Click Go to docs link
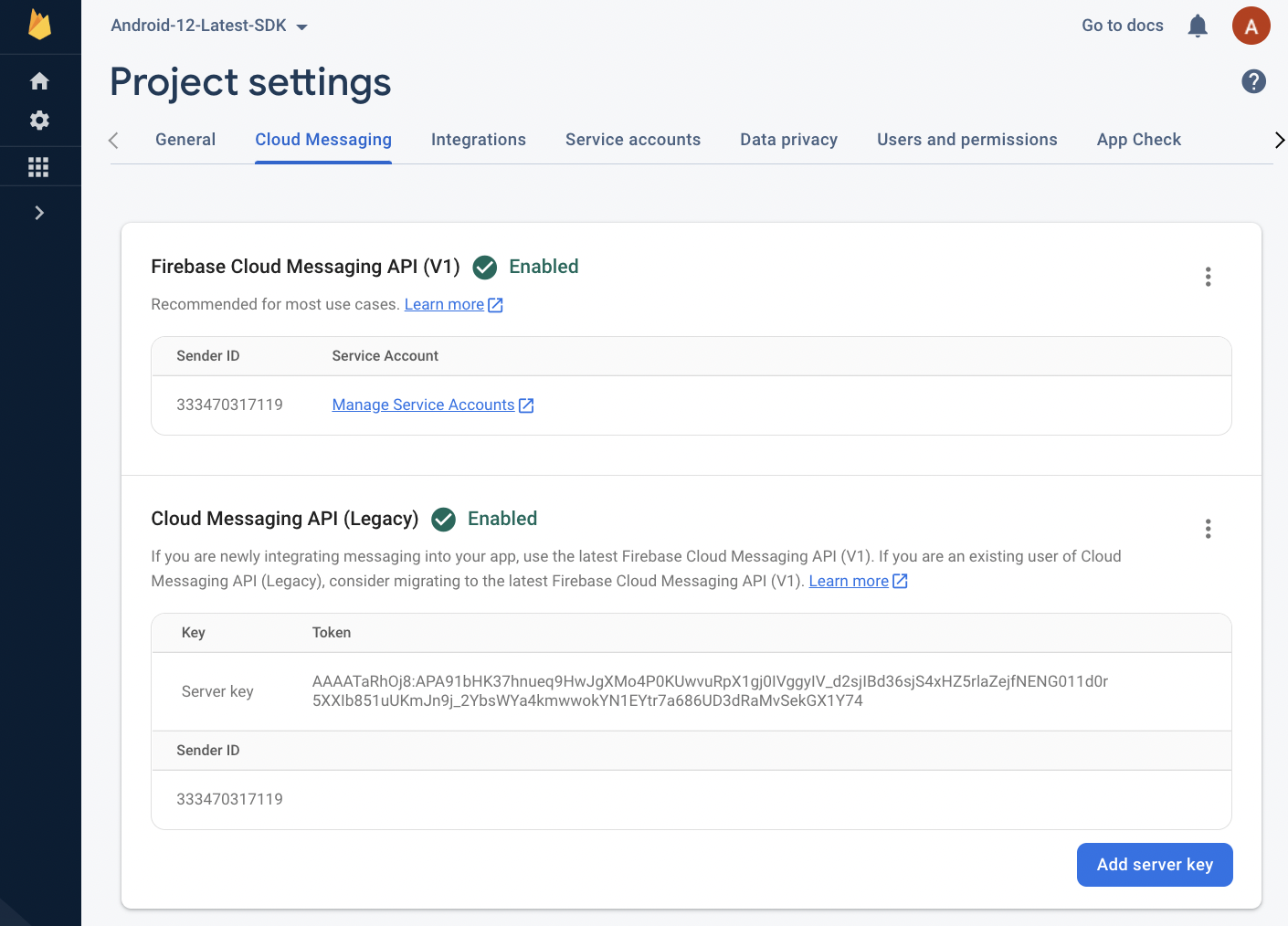Image resolution: width=1288 pixels, height=926 pixels. [1123, 26]
